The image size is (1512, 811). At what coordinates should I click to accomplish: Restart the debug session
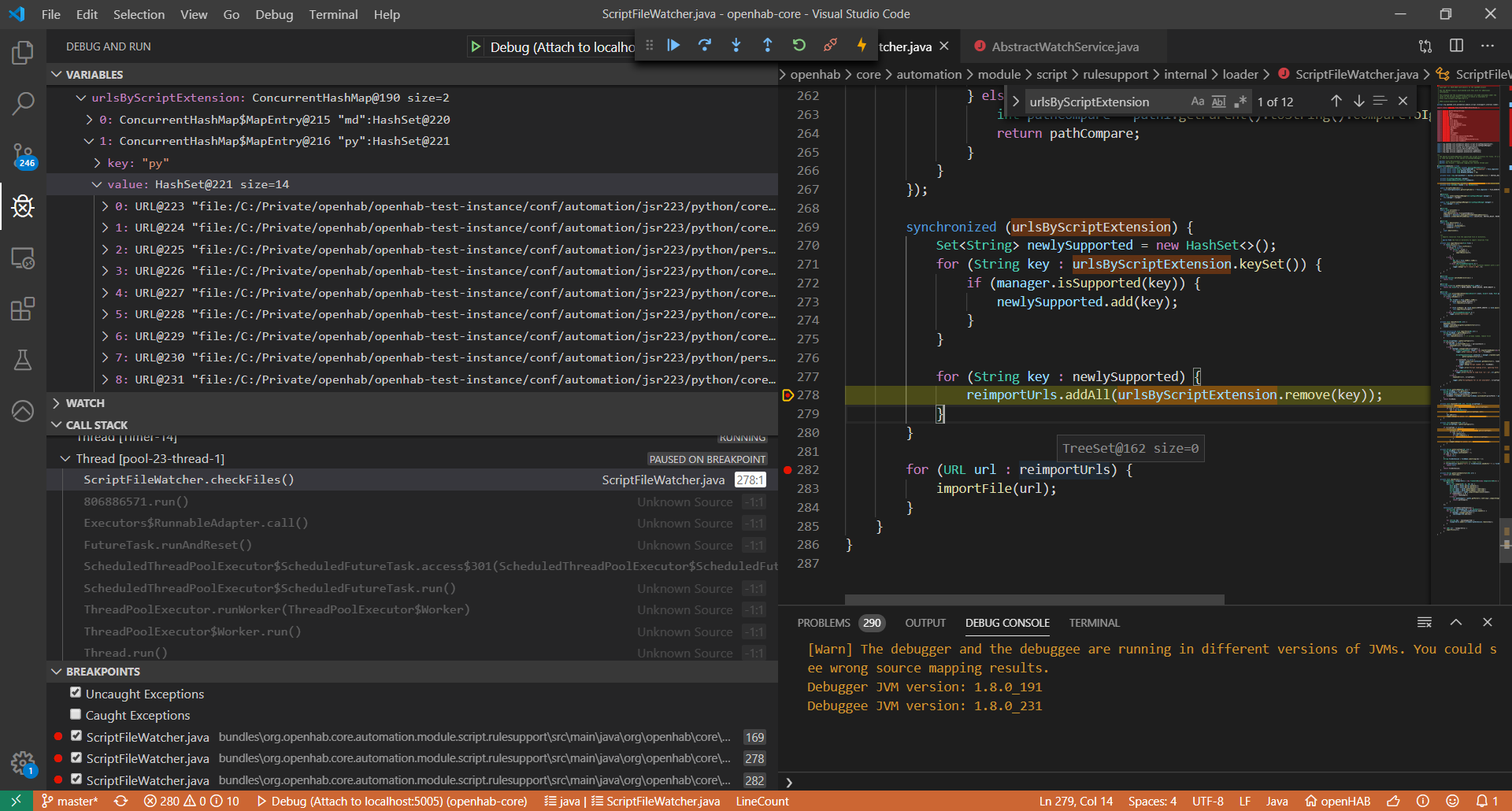click(x=799, y=46)
